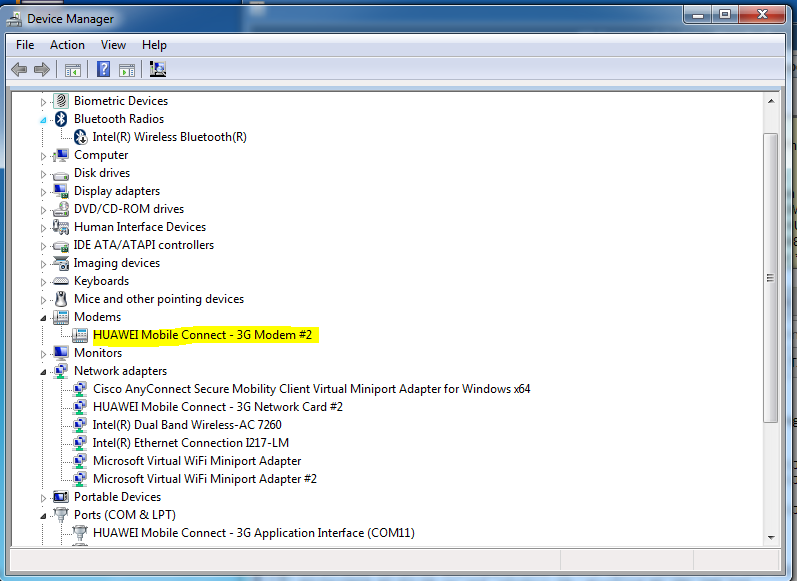Click the Device Manager title bar icon
797x581 pixels.
pyautogui.click(x=14, y=19)
